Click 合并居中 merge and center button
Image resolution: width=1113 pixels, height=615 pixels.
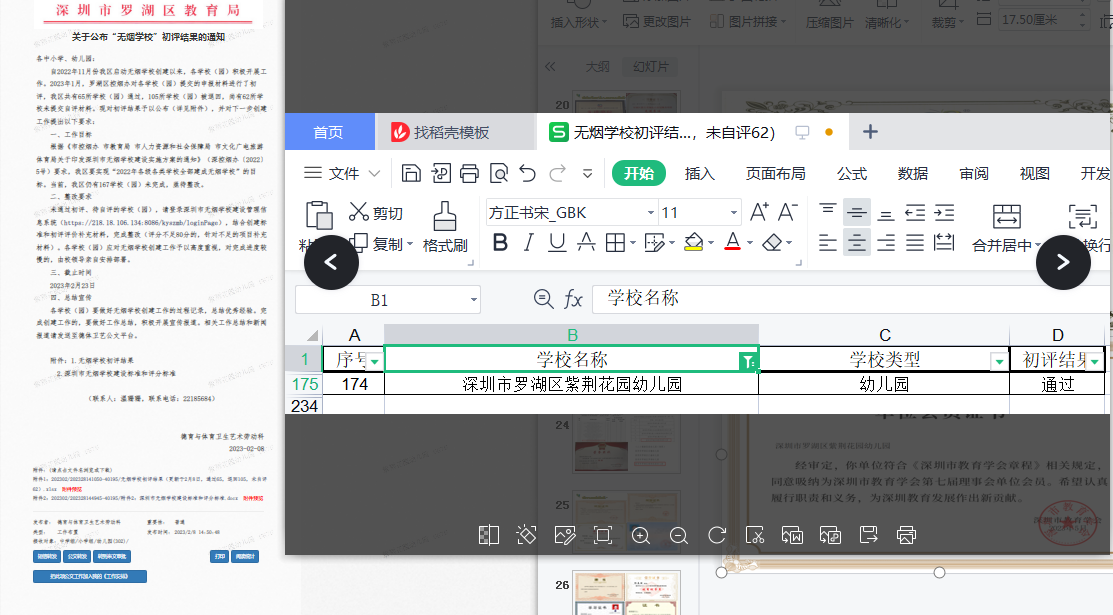click(x=1007, y=228)
